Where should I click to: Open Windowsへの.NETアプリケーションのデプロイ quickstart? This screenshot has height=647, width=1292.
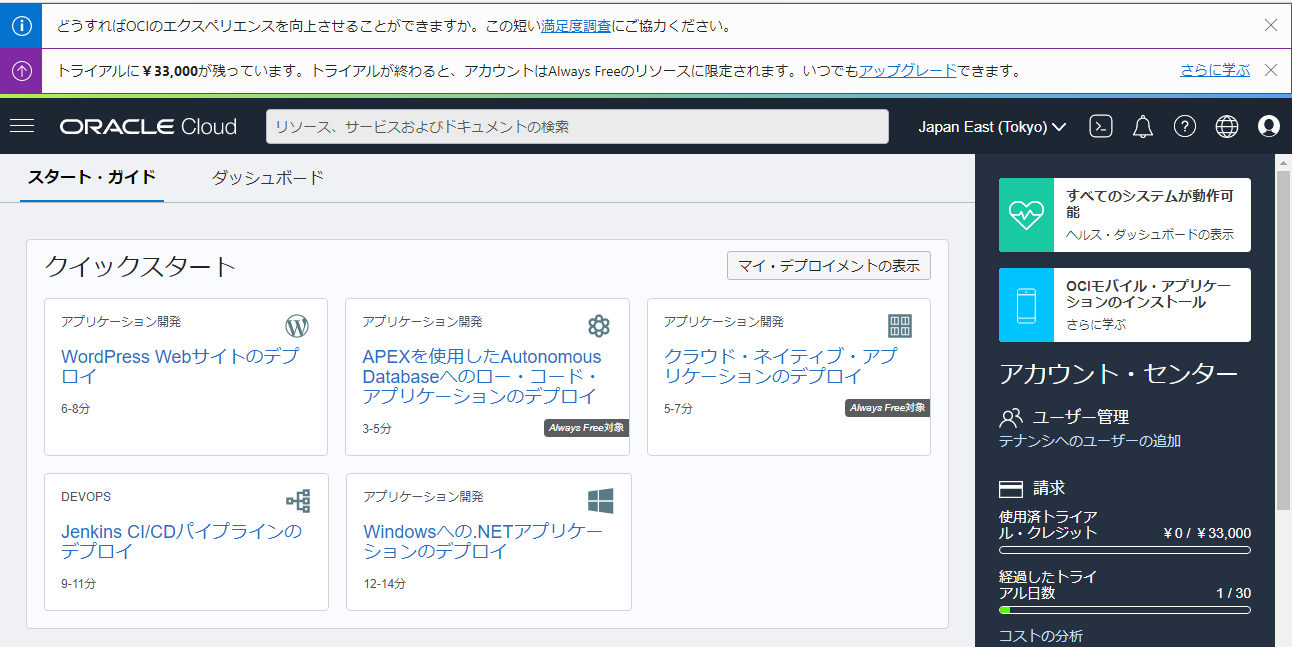coord(483,541)
